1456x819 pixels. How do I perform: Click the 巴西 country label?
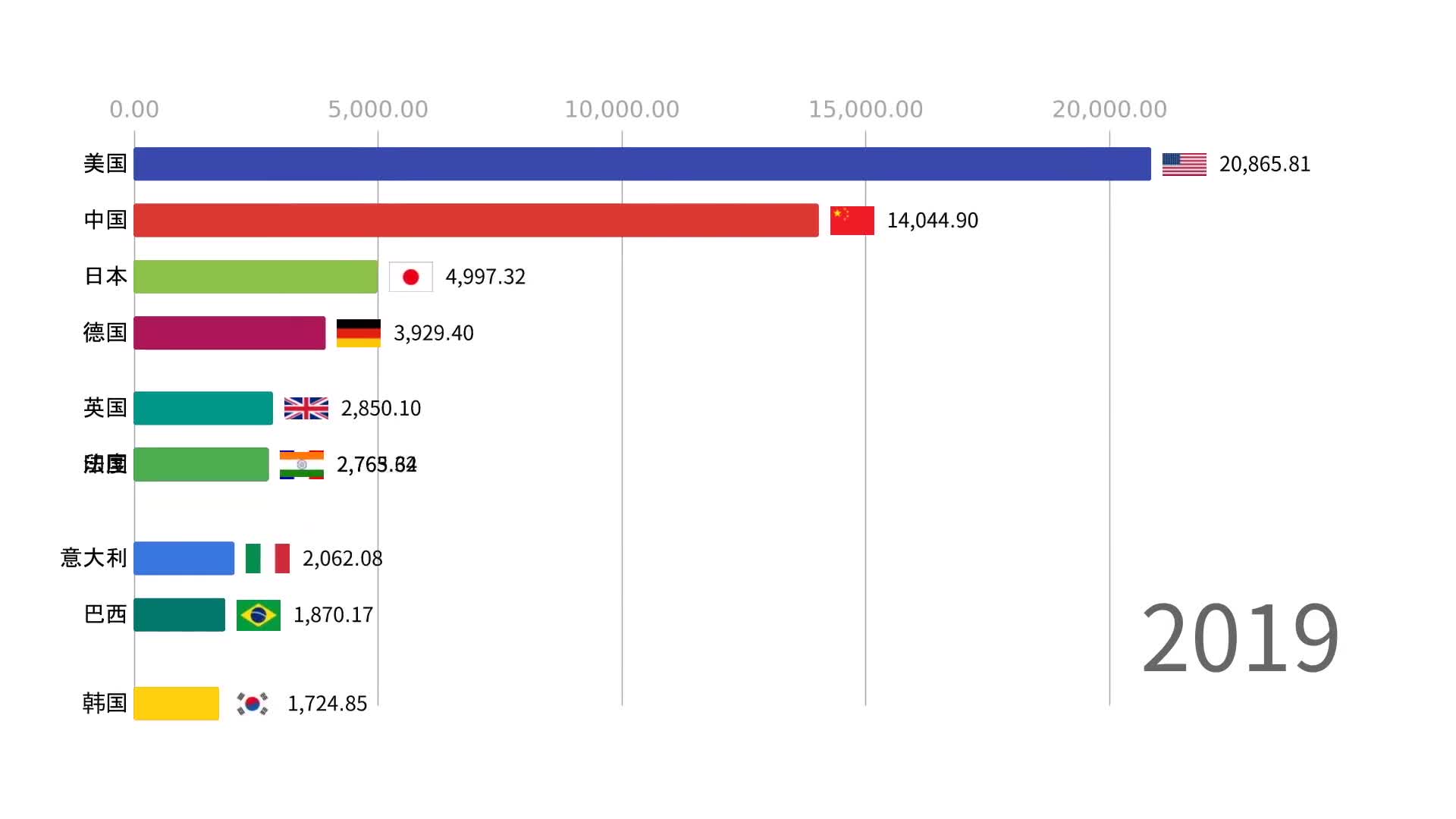tap(105, 614)
